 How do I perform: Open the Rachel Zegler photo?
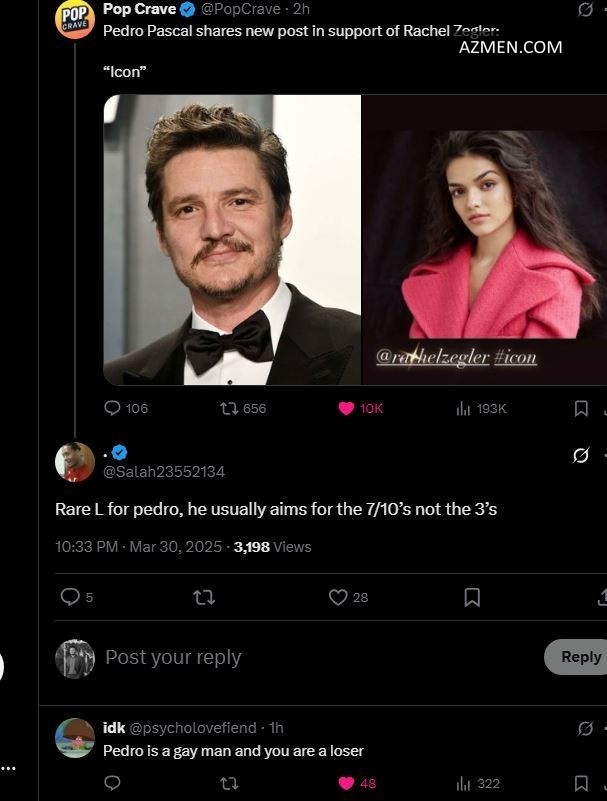(484, 240)
